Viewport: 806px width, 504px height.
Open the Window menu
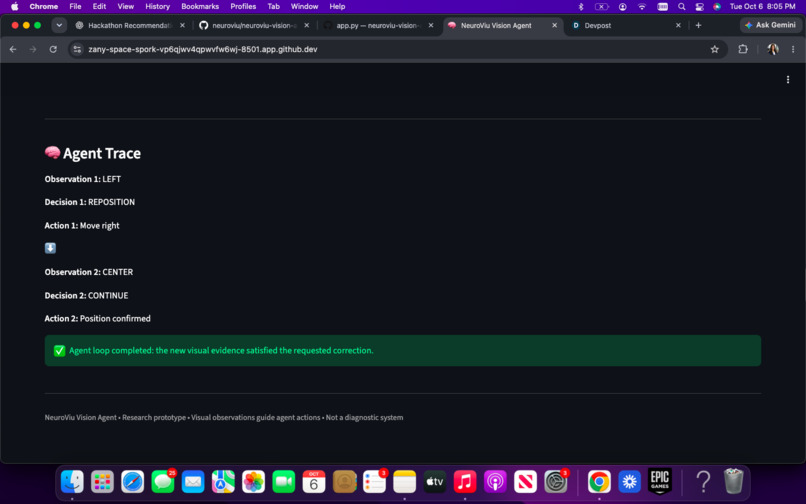[x=304, y=7]
